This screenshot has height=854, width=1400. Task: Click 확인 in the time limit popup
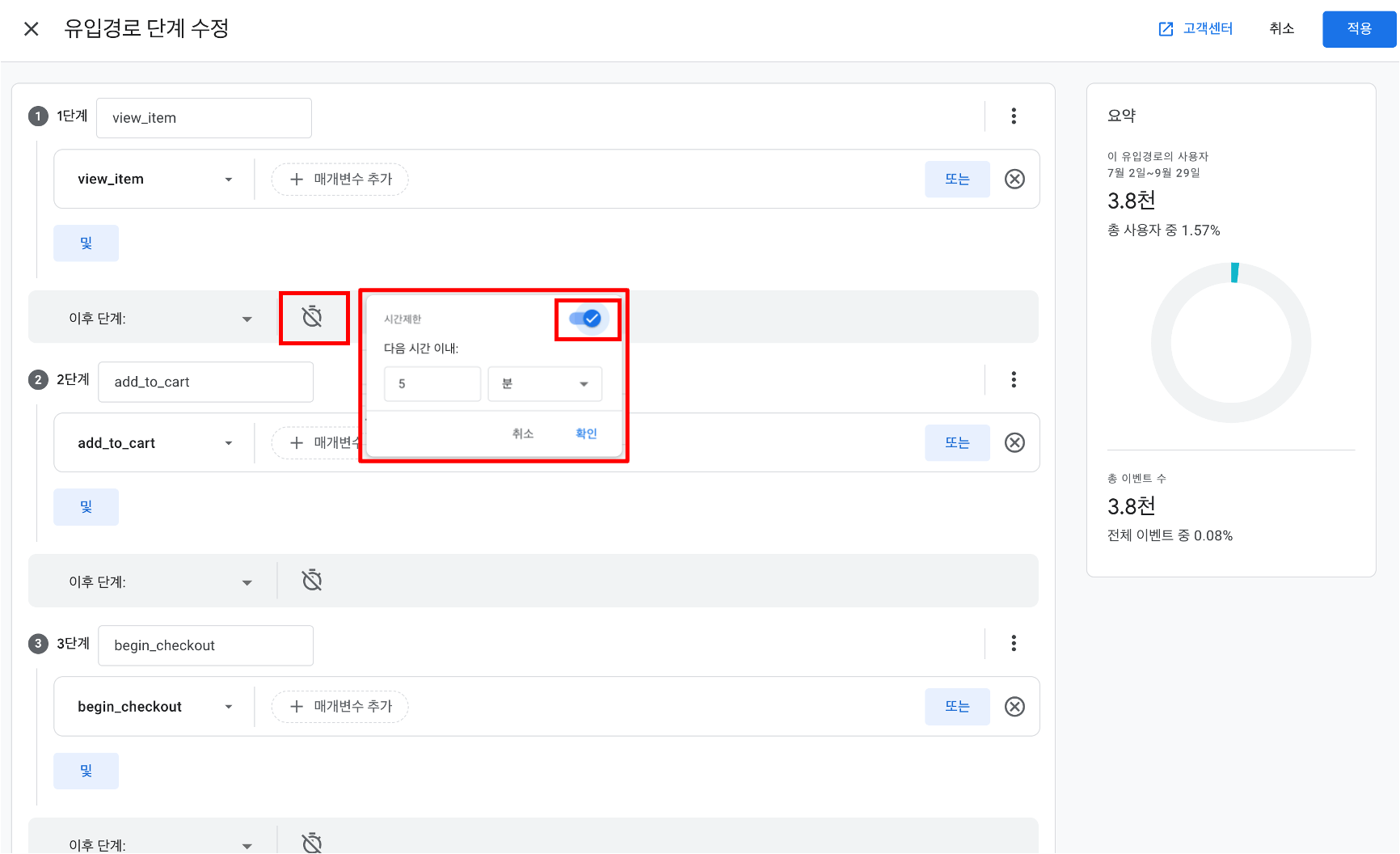coord(586,433)
